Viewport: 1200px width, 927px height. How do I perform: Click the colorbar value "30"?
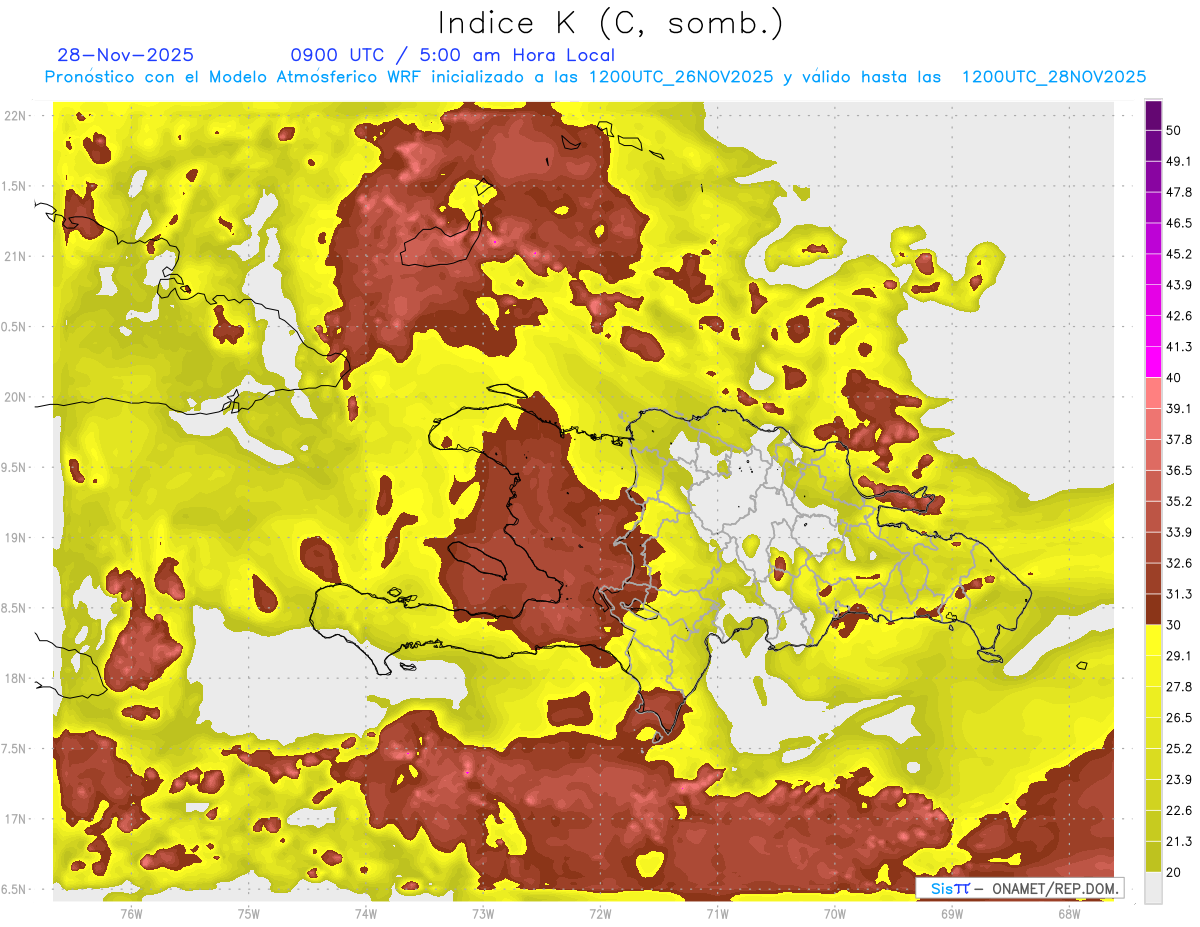[1175, 624]
